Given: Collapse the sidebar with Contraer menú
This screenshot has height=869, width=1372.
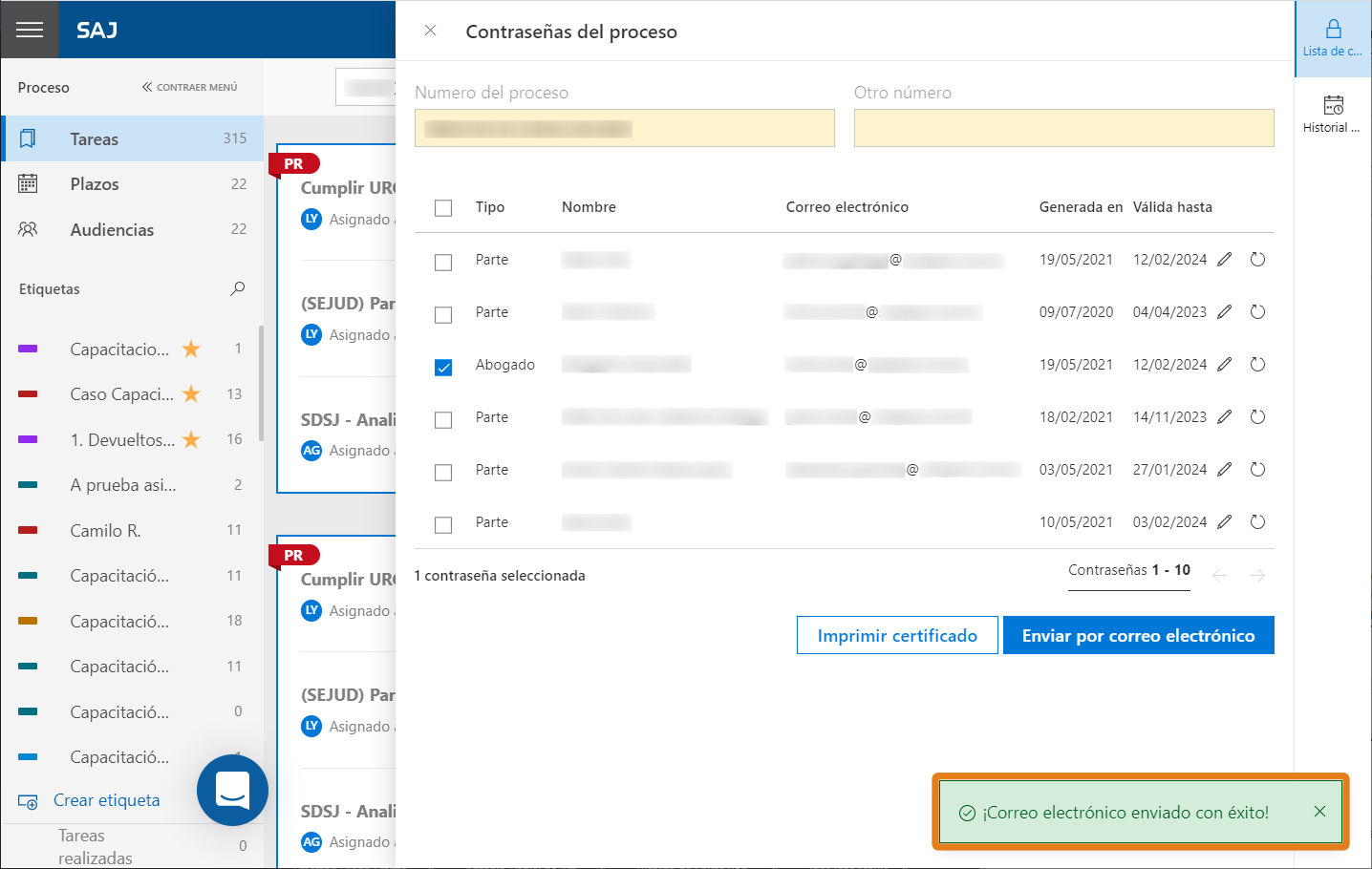Looking at the screenshot, I should [x=189, y=87].
